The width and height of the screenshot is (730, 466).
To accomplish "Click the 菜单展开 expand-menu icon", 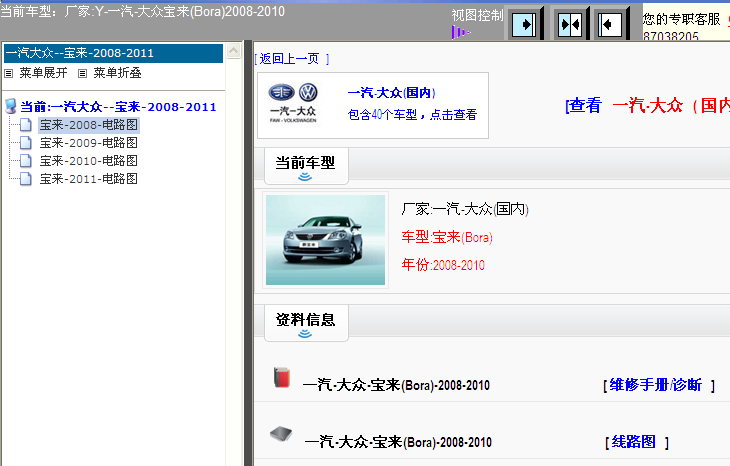I will [9, 74].
